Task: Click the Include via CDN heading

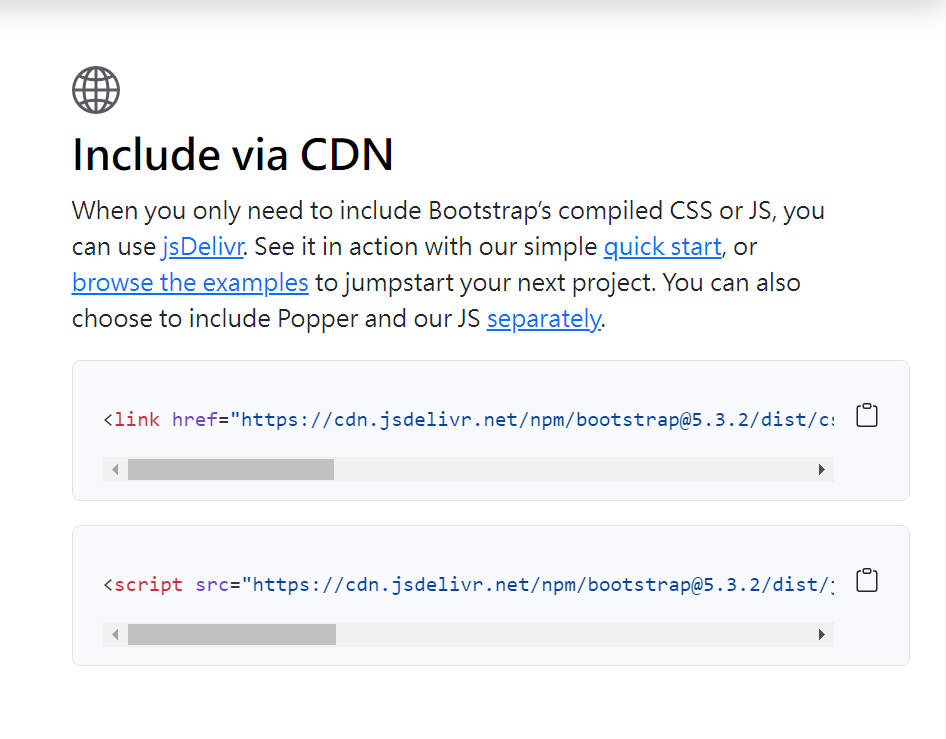Action: click(233, 155)
